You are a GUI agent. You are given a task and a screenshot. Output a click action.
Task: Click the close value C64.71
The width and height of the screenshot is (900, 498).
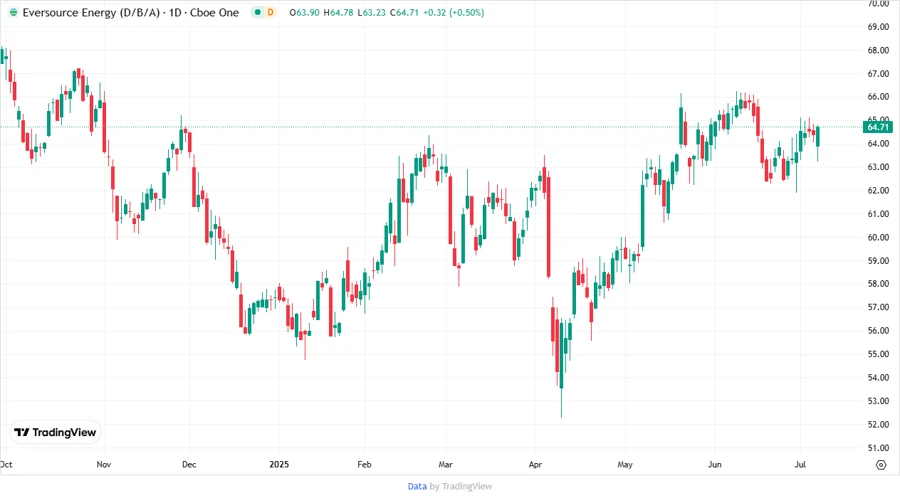pyautogui.click(x=405, y=13)
